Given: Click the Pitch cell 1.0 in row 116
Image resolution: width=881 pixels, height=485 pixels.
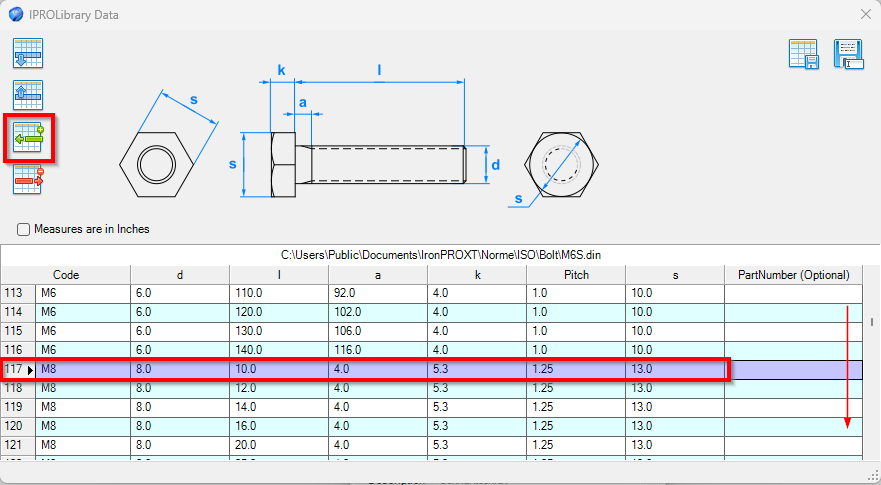Looking at the screenshot, I should 575,350.
